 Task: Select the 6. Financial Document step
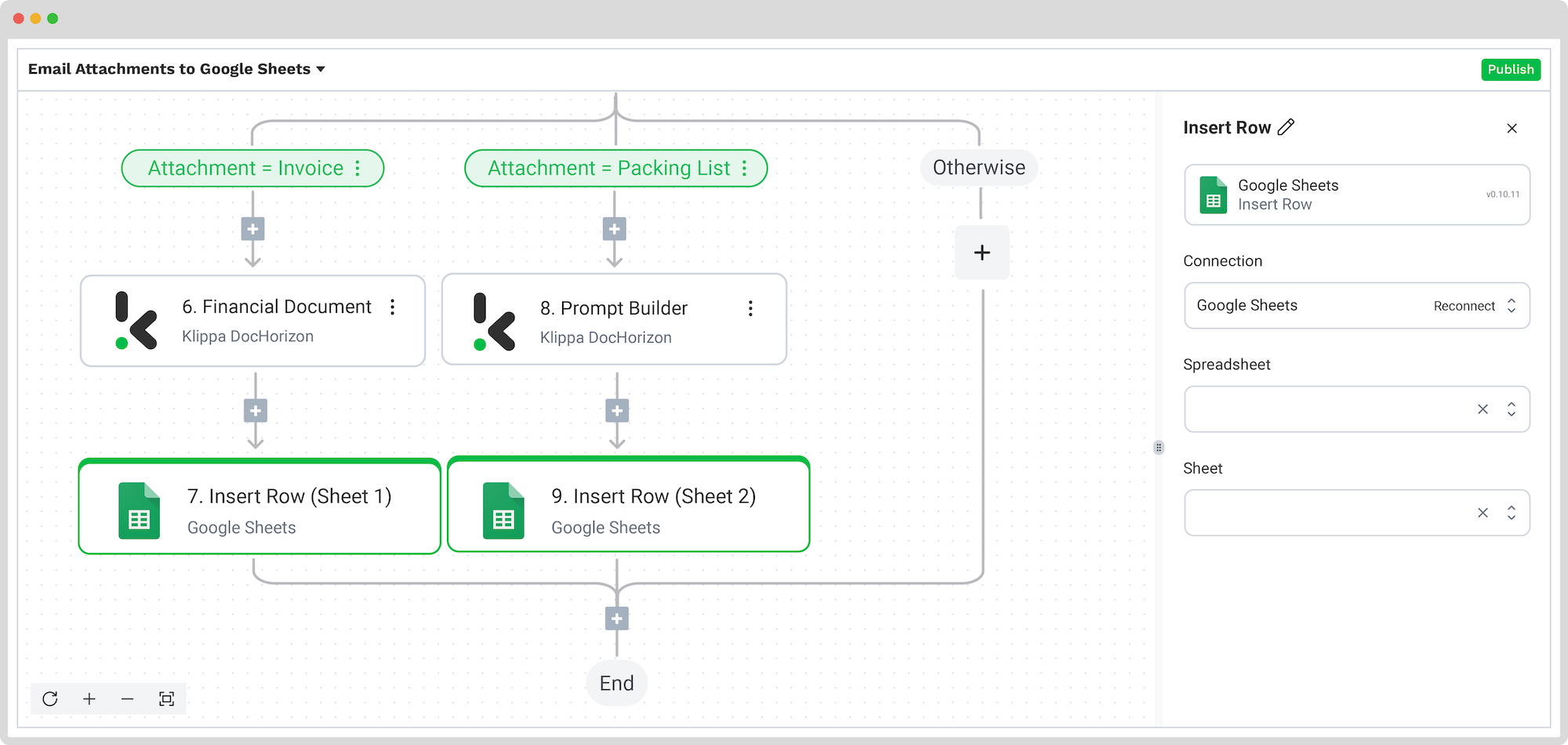252,320
